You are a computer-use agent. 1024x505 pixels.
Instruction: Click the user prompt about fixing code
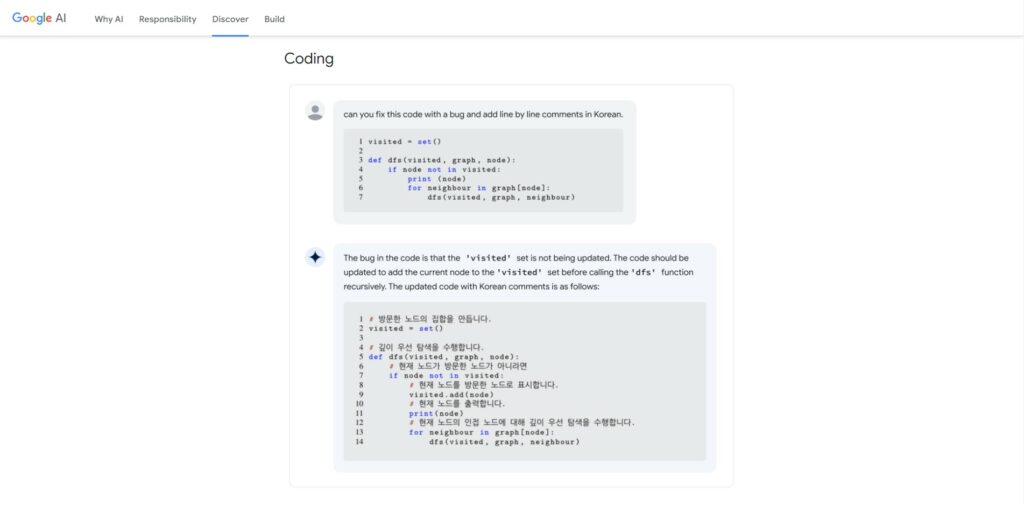pos(483,114)
